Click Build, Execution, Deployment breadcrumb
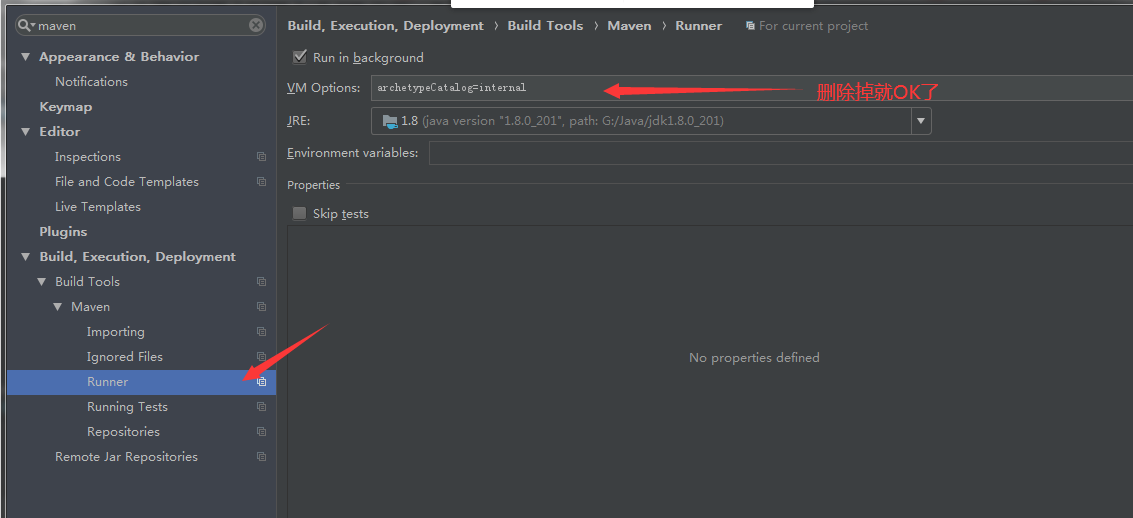 click(x=385, y=25)
